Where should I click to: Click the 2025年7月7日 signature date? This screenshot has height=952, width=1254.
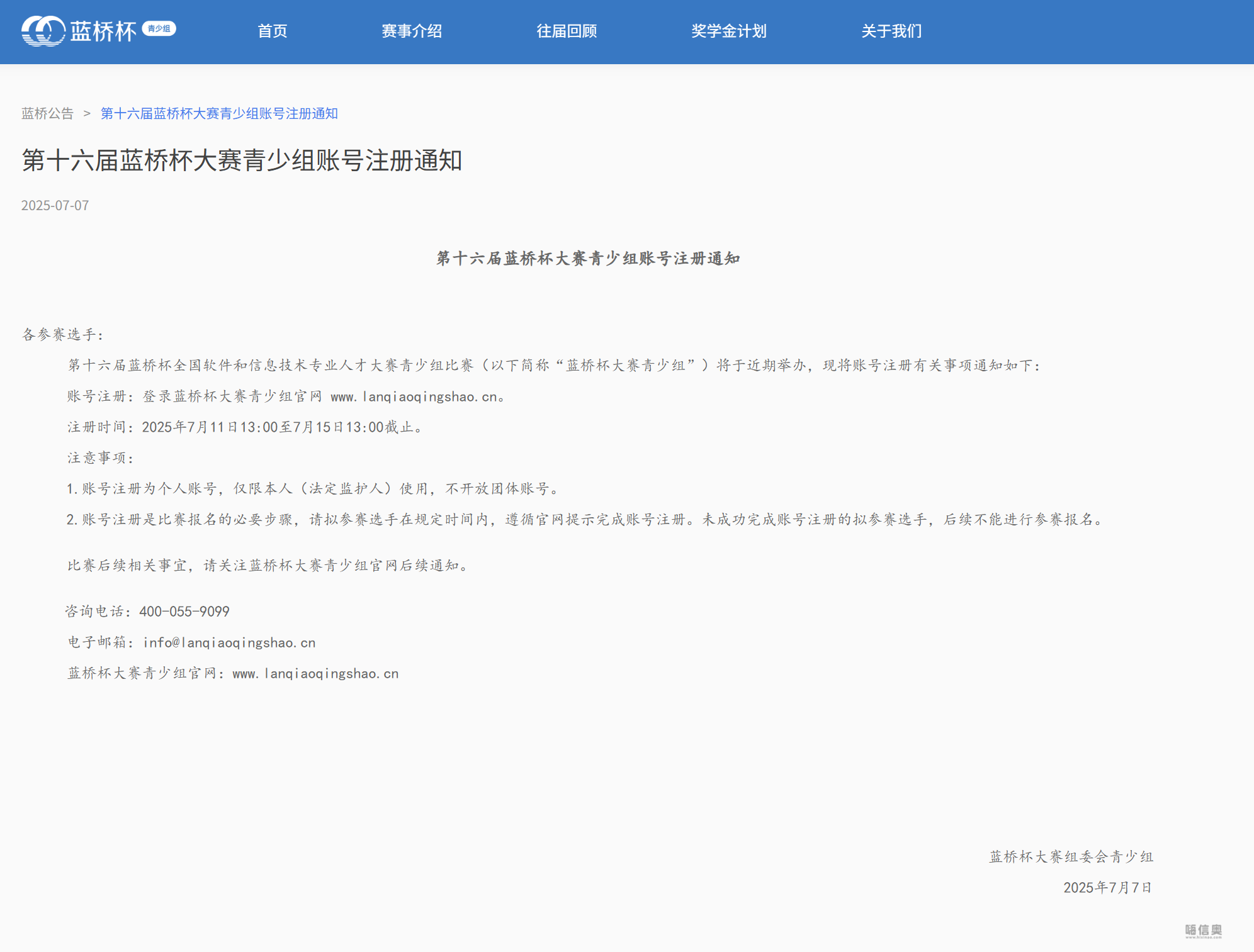point(1108,887)
